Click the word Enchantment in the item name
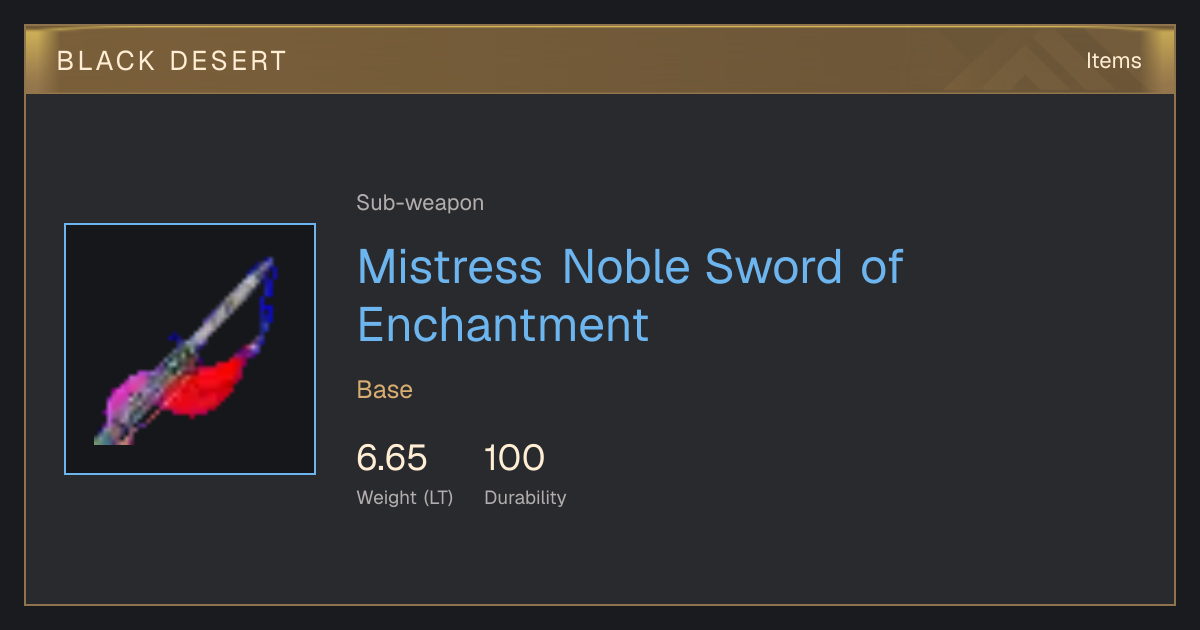 pyautogui.click(x=503, y=325)
